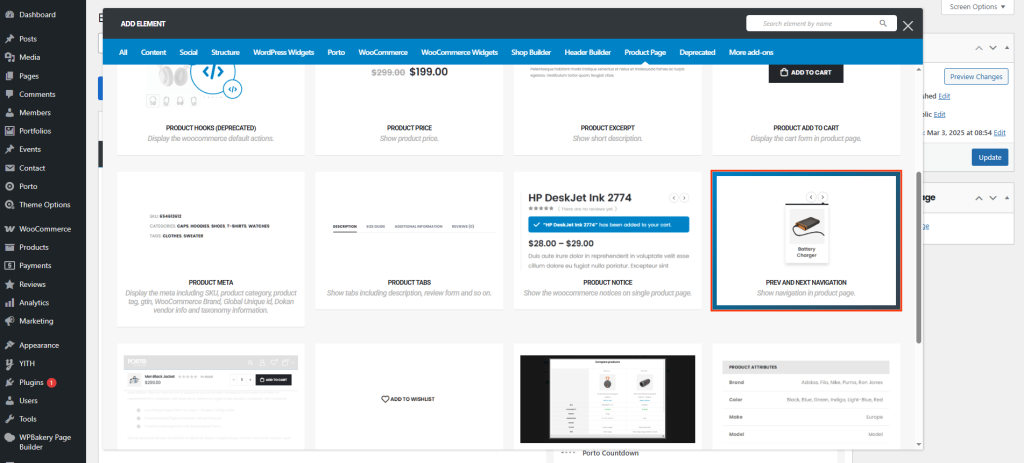The width and height of the screenshot is (1024, 463).
Task: Collapse the lower sidebar panel toggle arrow
Action: pyautogui.click(x=1008, y=197)
